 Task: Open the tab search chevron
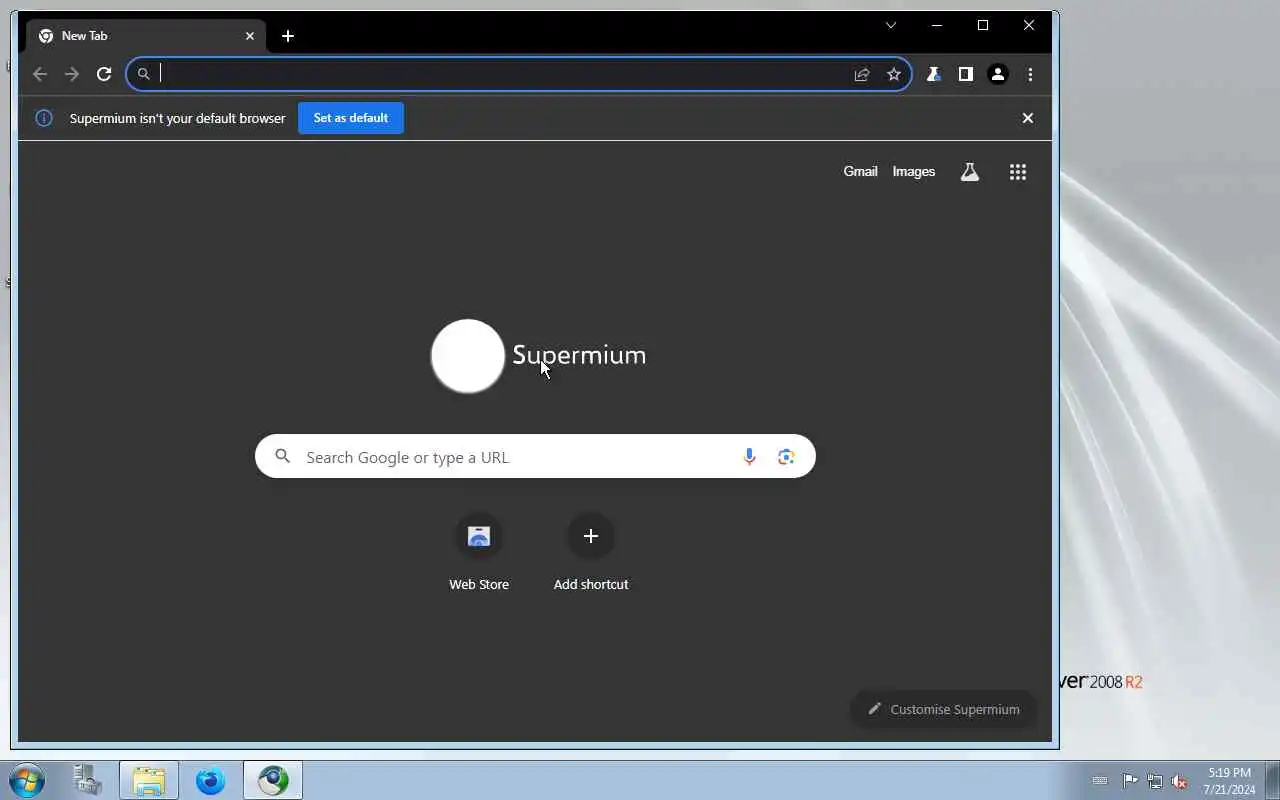pos(891,26)
